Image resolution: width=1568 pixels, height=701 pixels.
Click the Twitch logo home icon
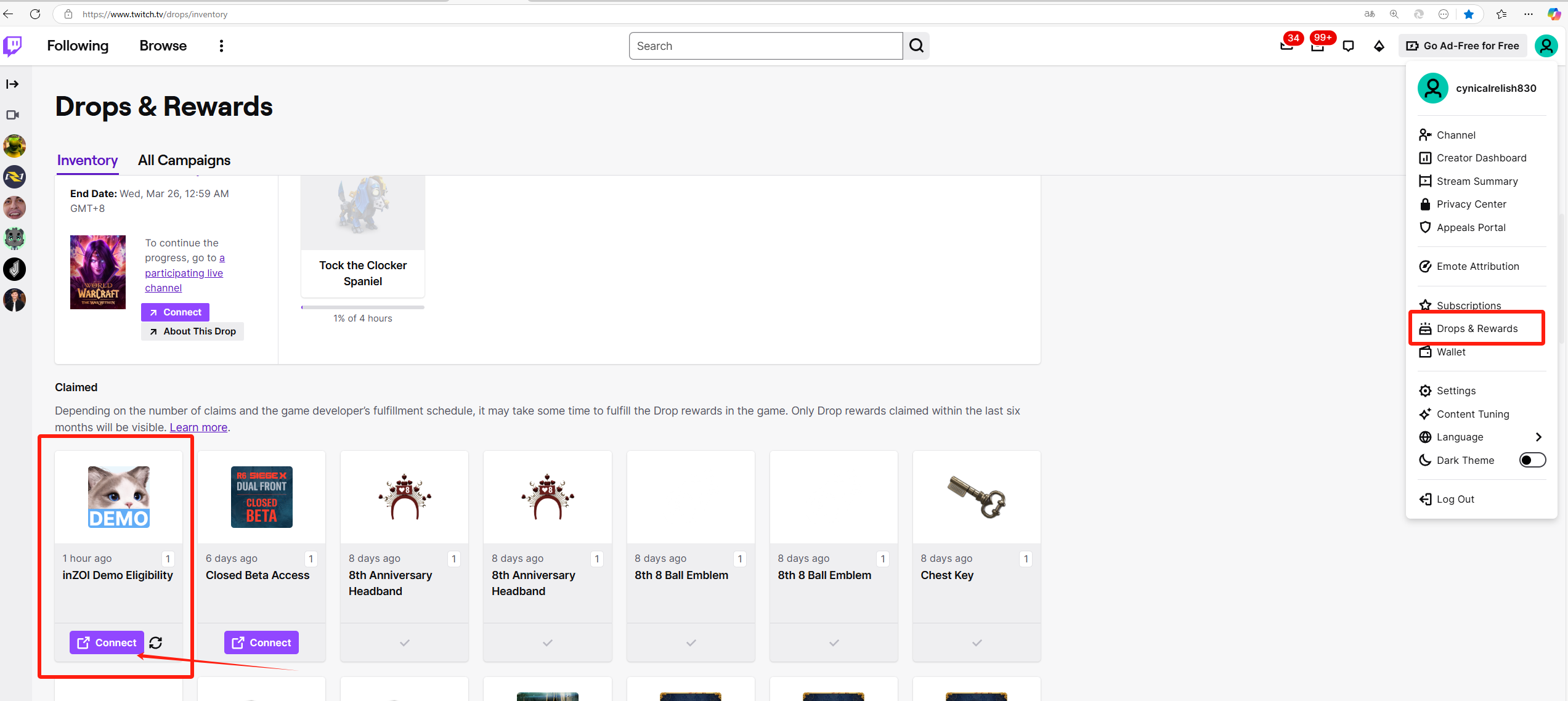pos(13,46)
